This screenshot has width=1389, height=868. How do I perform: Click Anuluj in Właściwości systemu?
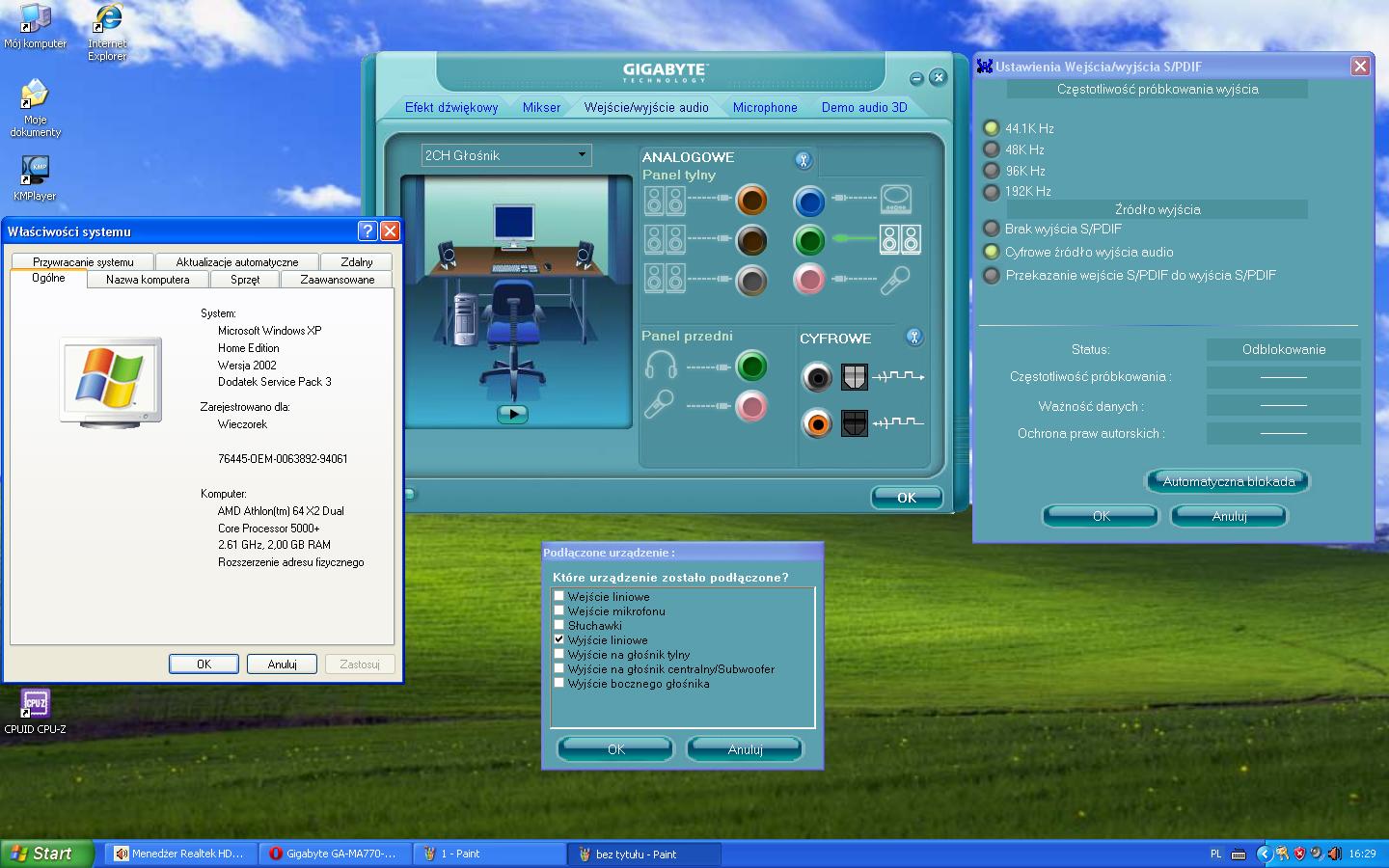pyautogui.click(x=283, y=664)
